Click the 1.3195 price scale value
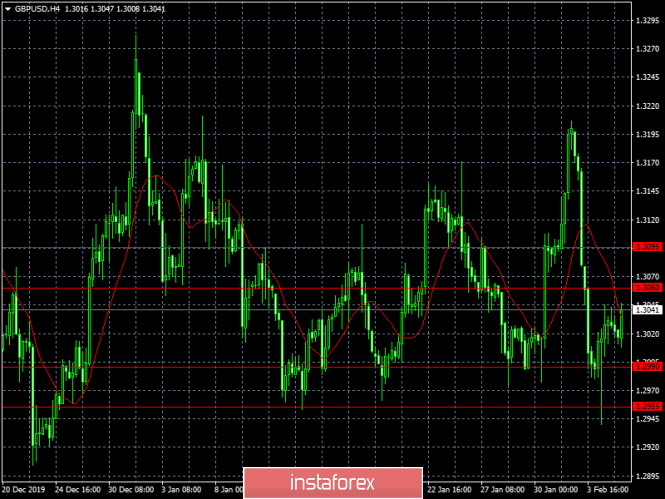The image size is (665, 499). [648, 134]
